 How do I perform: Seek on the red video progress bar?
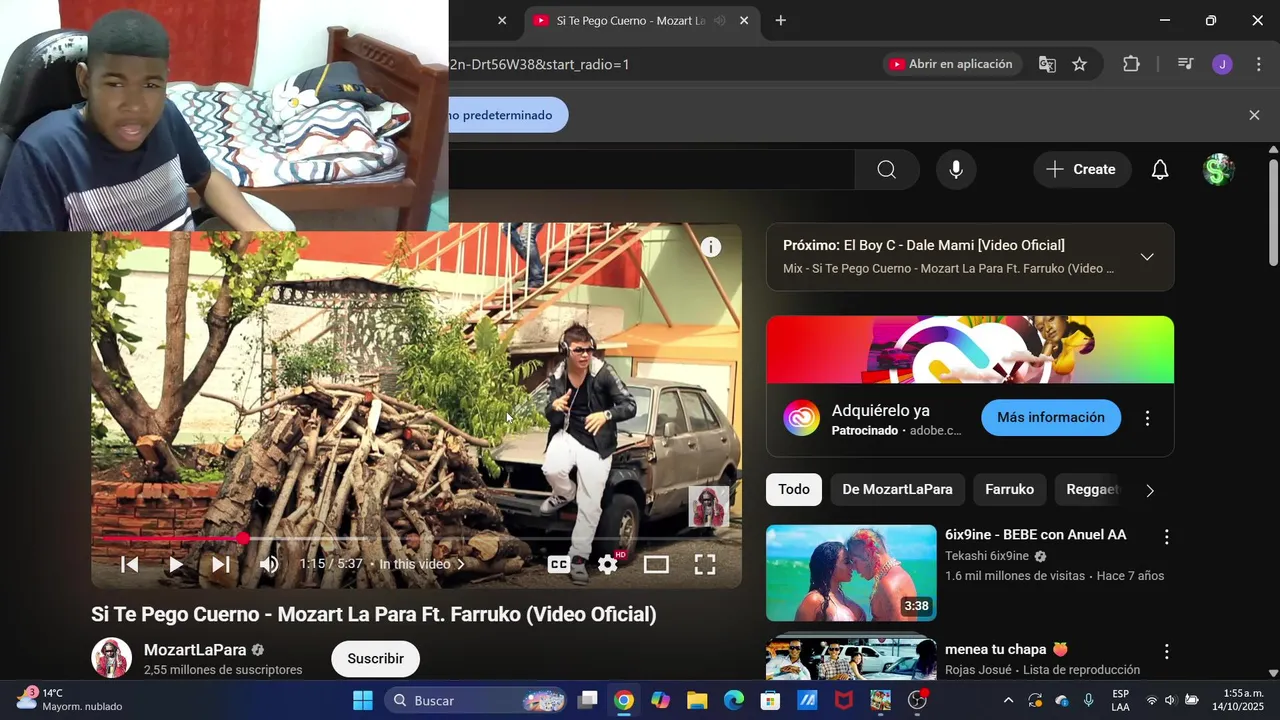pos(416,538)
